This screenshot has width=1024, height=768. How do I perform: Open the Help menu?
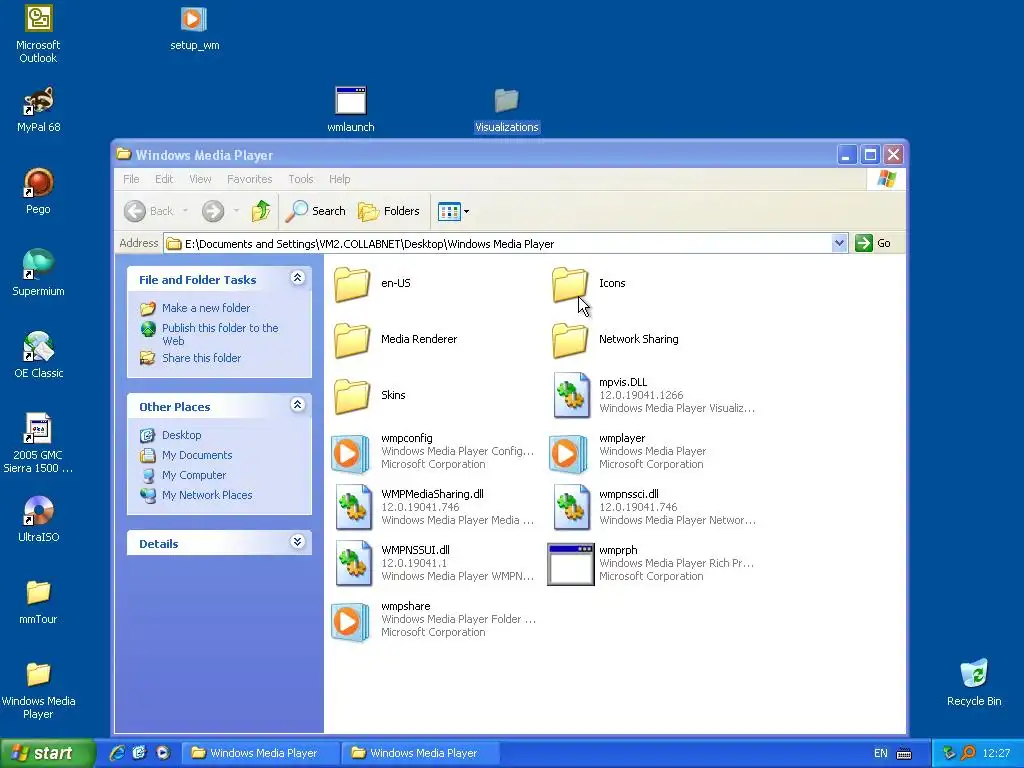point(340,179)
